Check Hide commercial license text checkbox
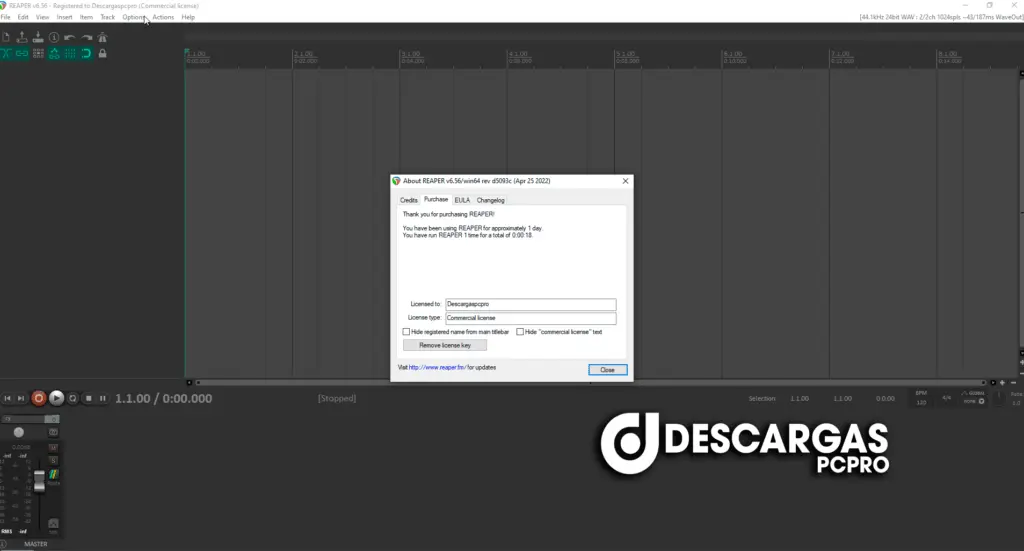This screenshot has width=1024, height=551. (520, 332)
